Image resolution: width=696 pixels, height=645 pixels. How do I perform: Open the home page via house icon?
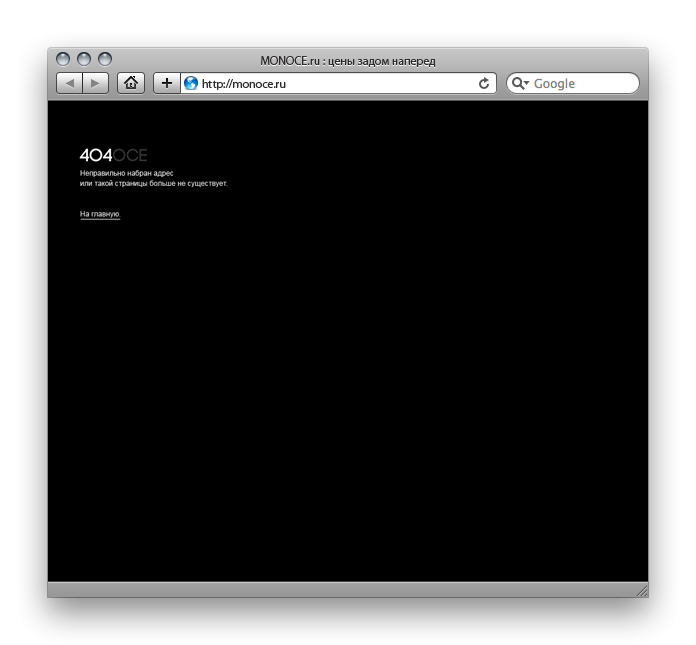pos(131,83)
